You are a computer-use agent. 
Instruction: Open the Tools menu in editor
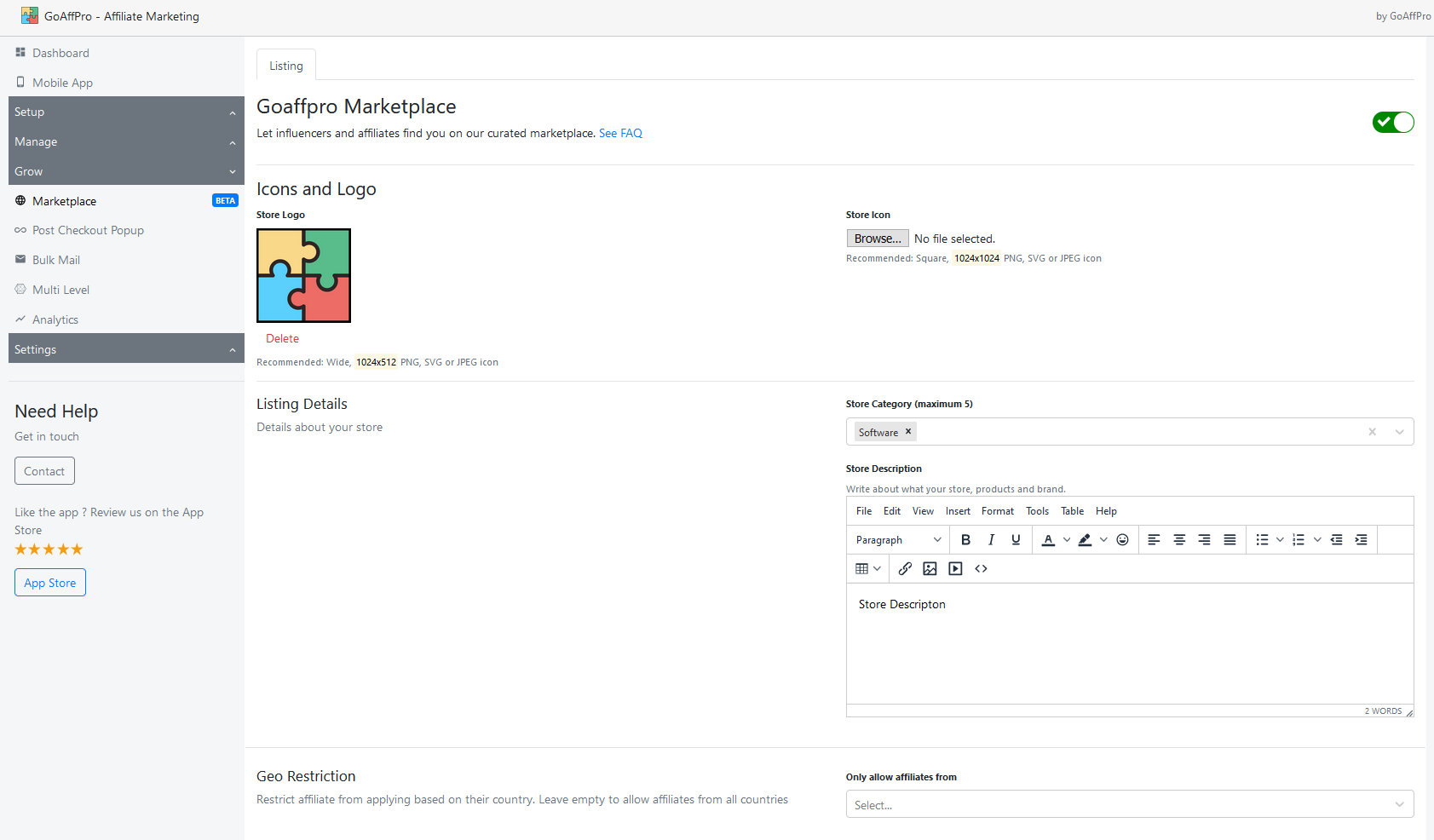pos(1037,511)
